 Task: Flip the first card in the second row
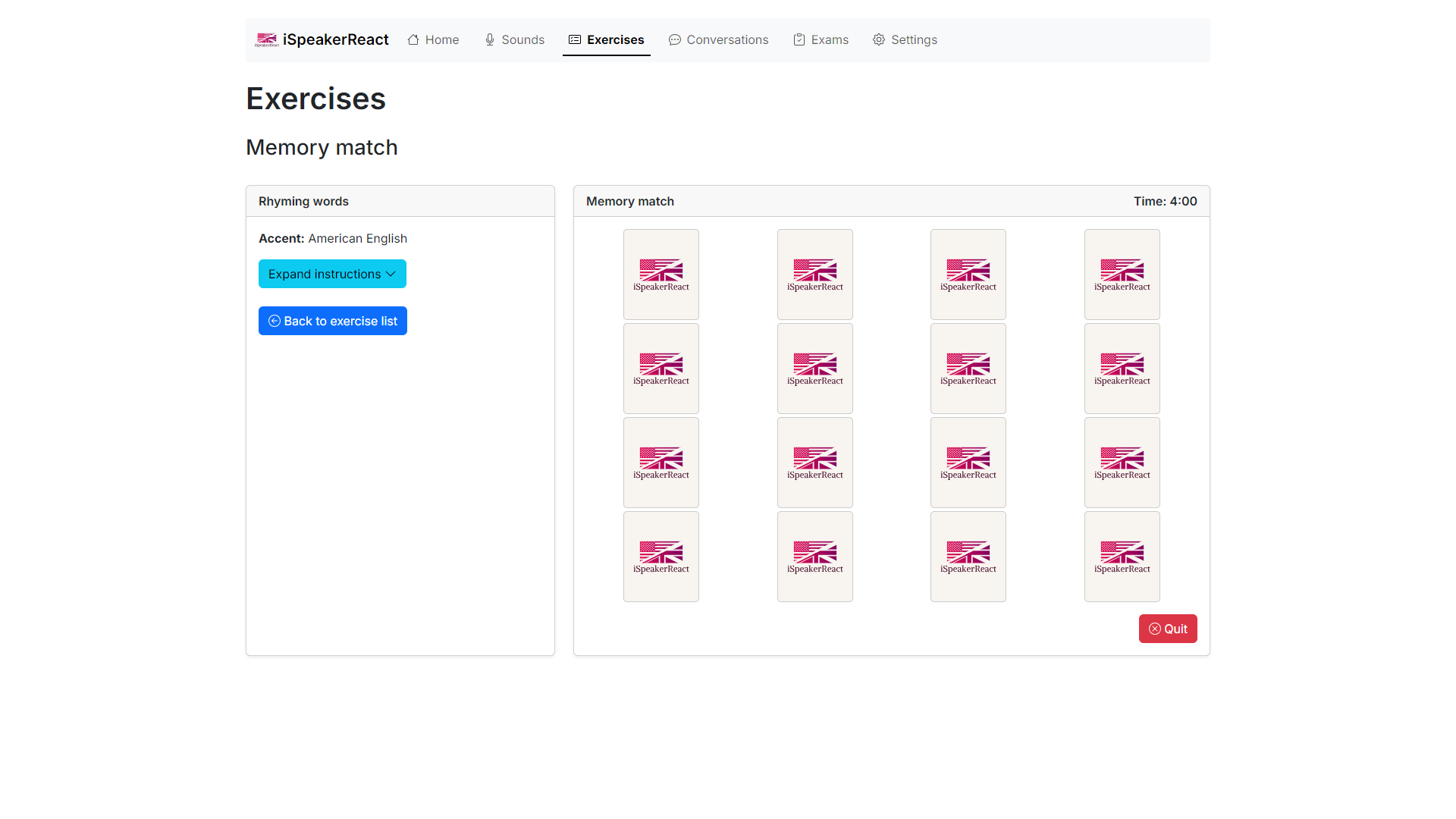click(x=661, y=369)
